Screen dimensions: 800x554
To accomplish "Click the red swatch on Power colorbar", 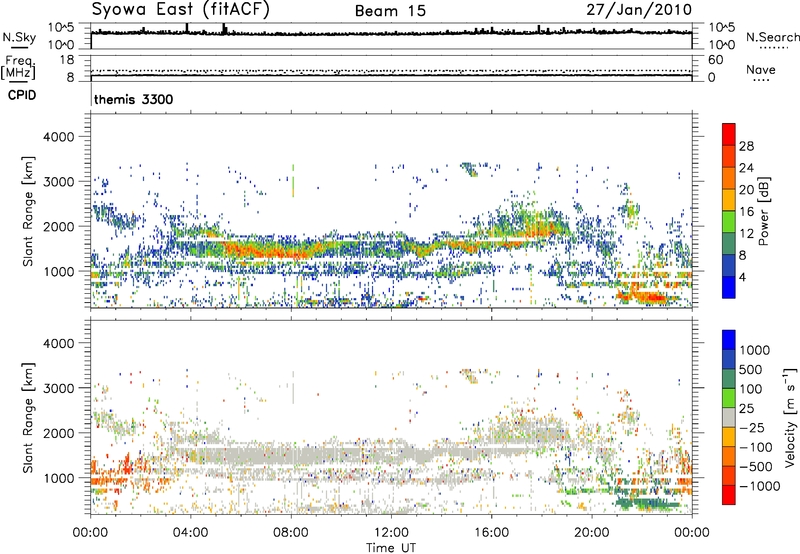I will (x=729, y=134).
